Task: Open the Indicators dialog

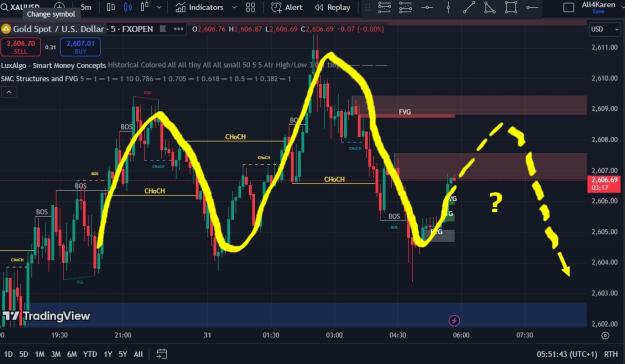Action: [199, 7]
